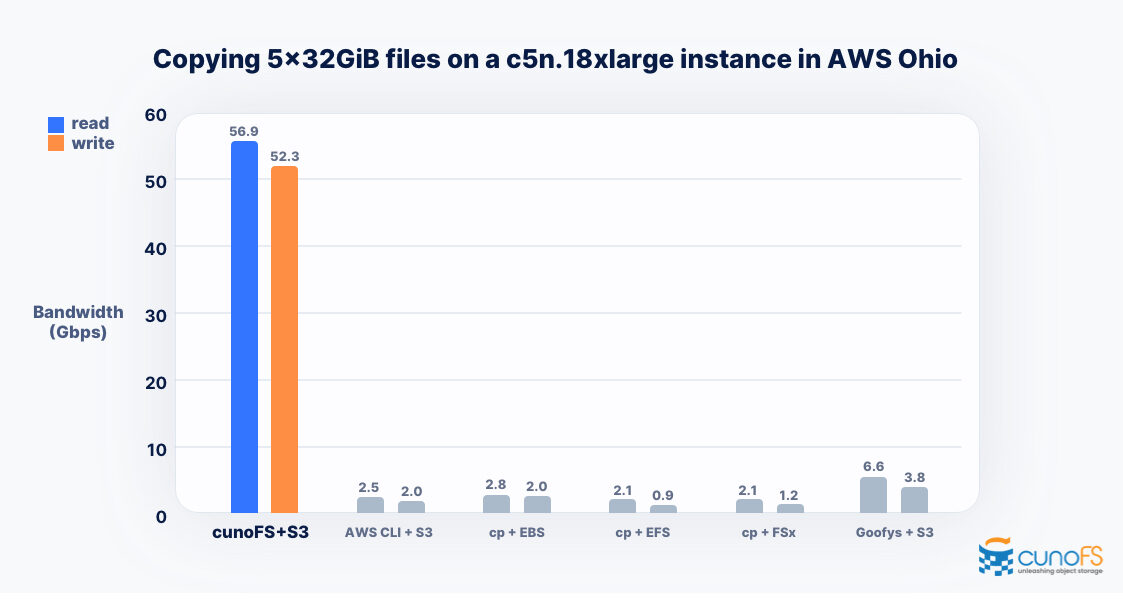This screenshot has height=599, width=1123.
Task: Select the cp + EFS read bar
Action: coord(622,506)
